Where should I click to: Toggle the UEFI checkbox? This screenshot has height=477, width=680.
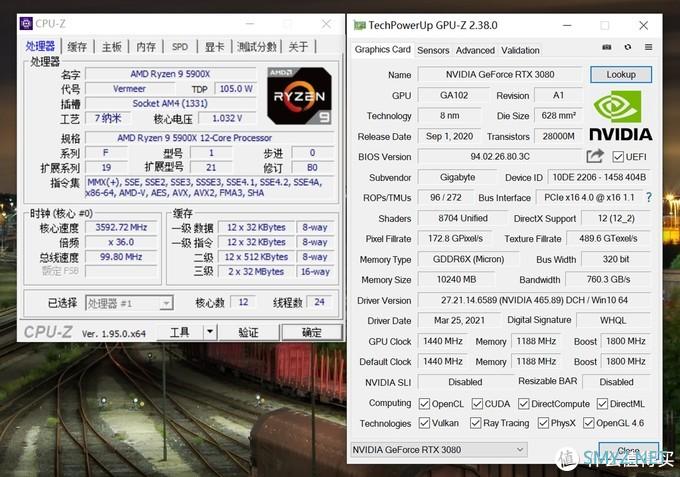click(x=618, y=157)
